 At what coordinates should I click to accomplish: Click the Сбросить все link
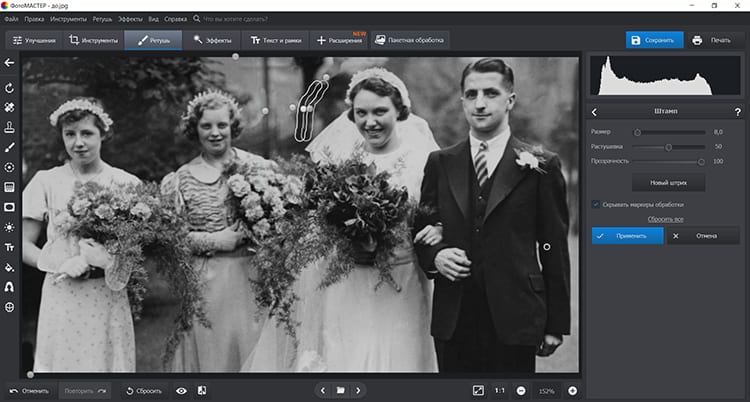pyautogui.click(x=665, y=218)
